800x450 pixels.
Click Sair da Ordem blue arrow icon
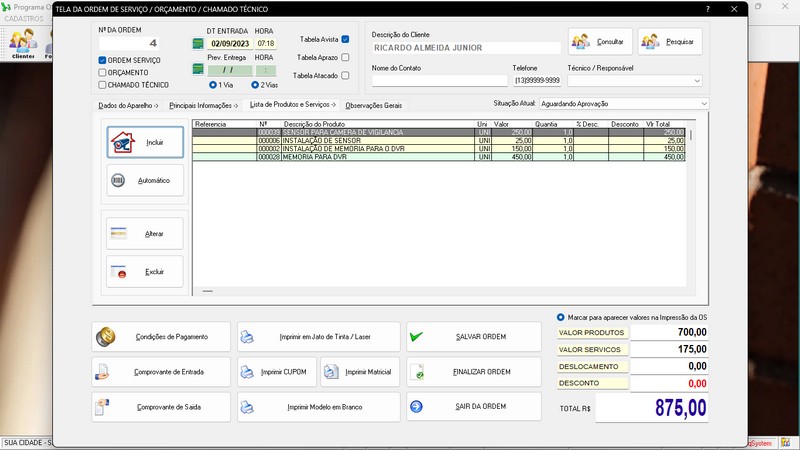pos(417,407)
